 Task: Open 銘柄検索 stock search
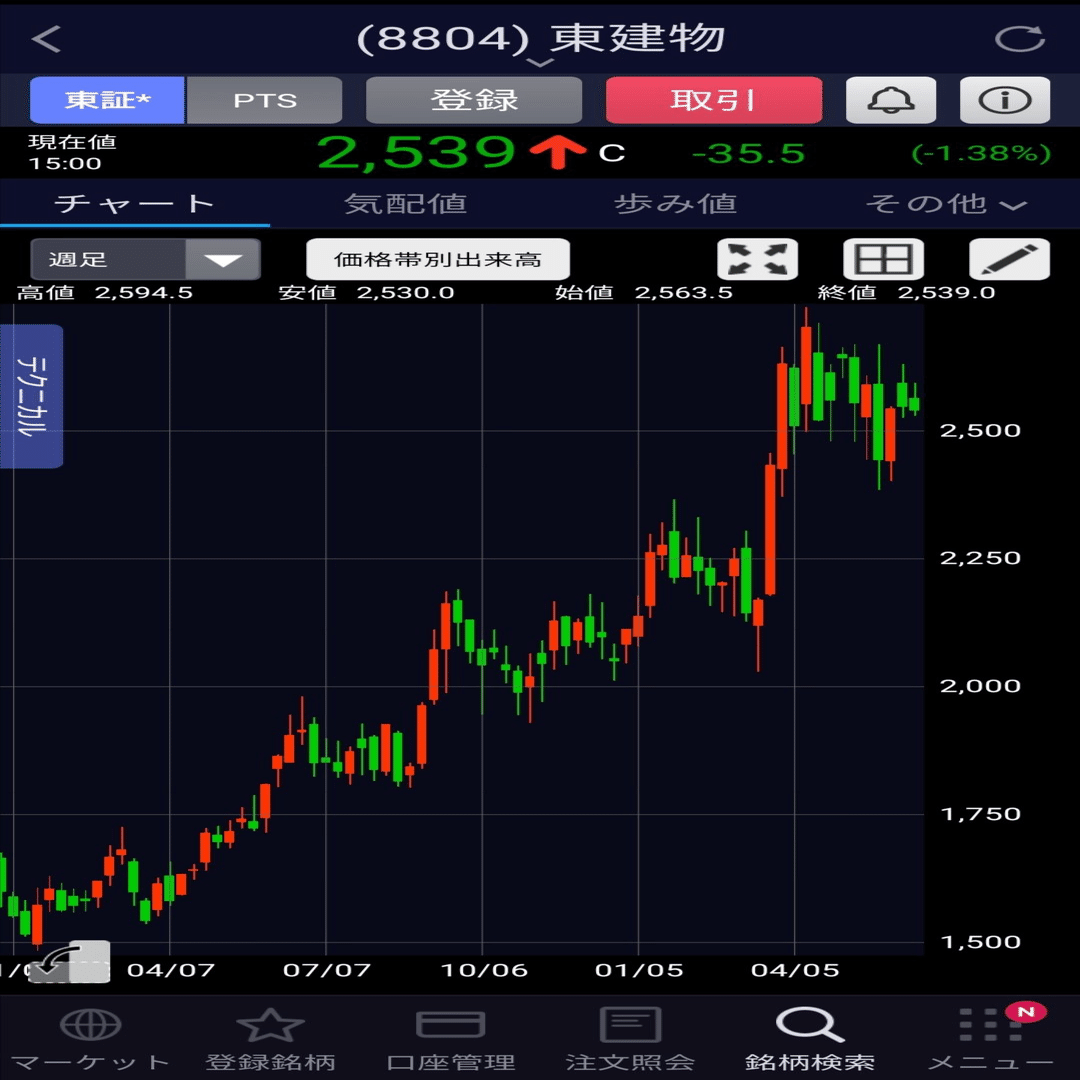coord(810,1039)
